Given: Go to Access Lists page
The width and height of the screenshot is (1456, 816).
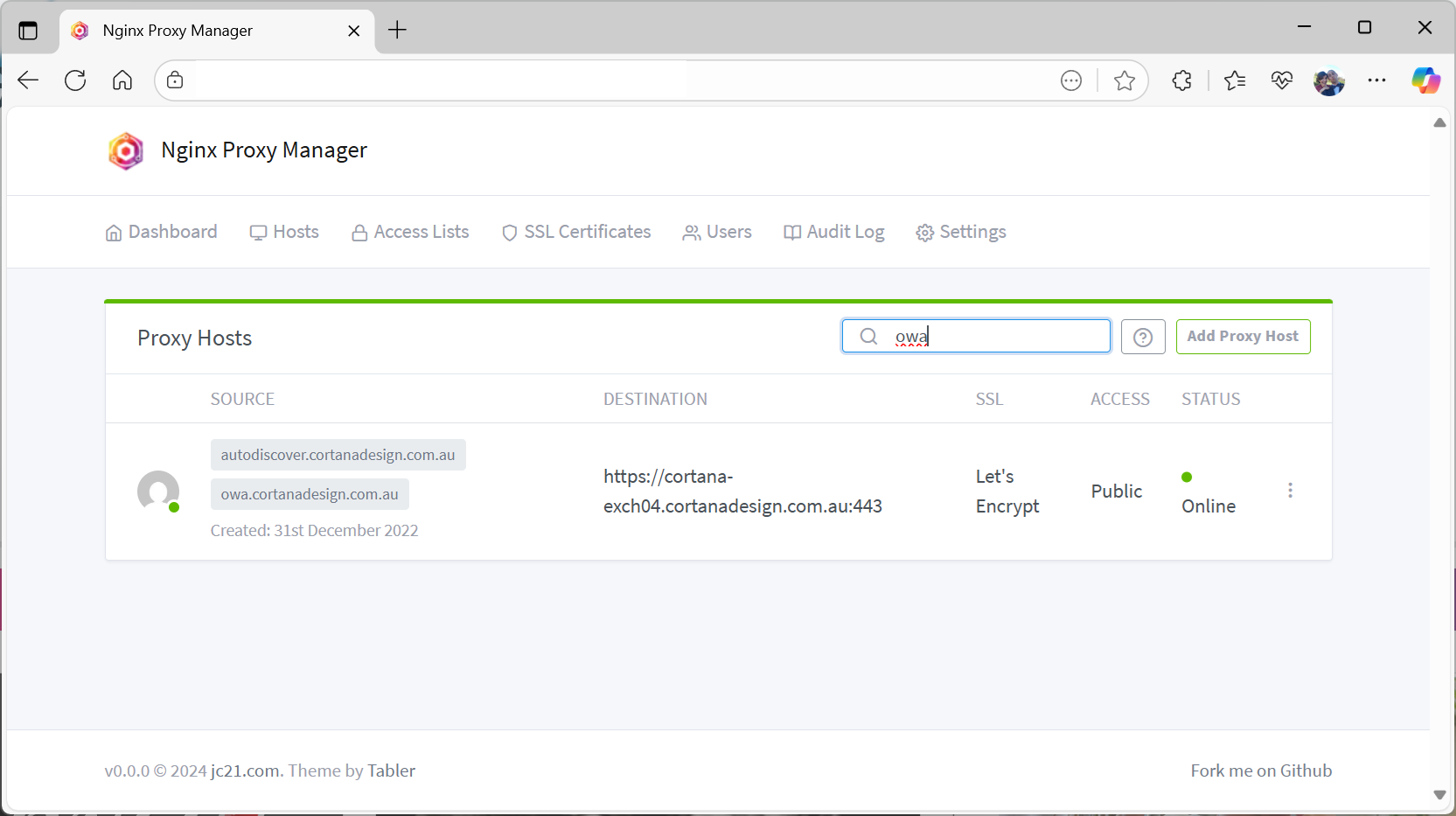Looking at the screenshot, I should coord(410,232).
